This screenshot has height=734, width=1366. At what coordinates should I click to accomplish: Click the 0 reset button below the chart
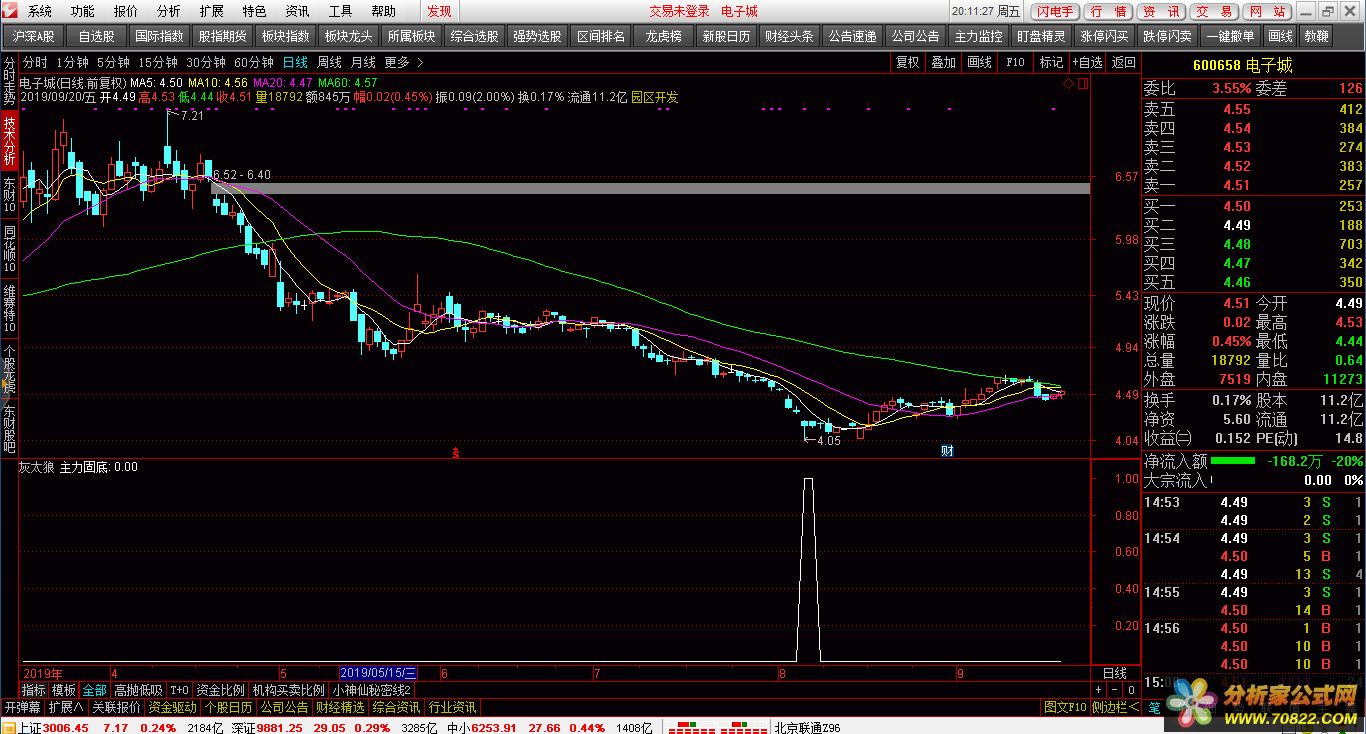(1130, 690)
